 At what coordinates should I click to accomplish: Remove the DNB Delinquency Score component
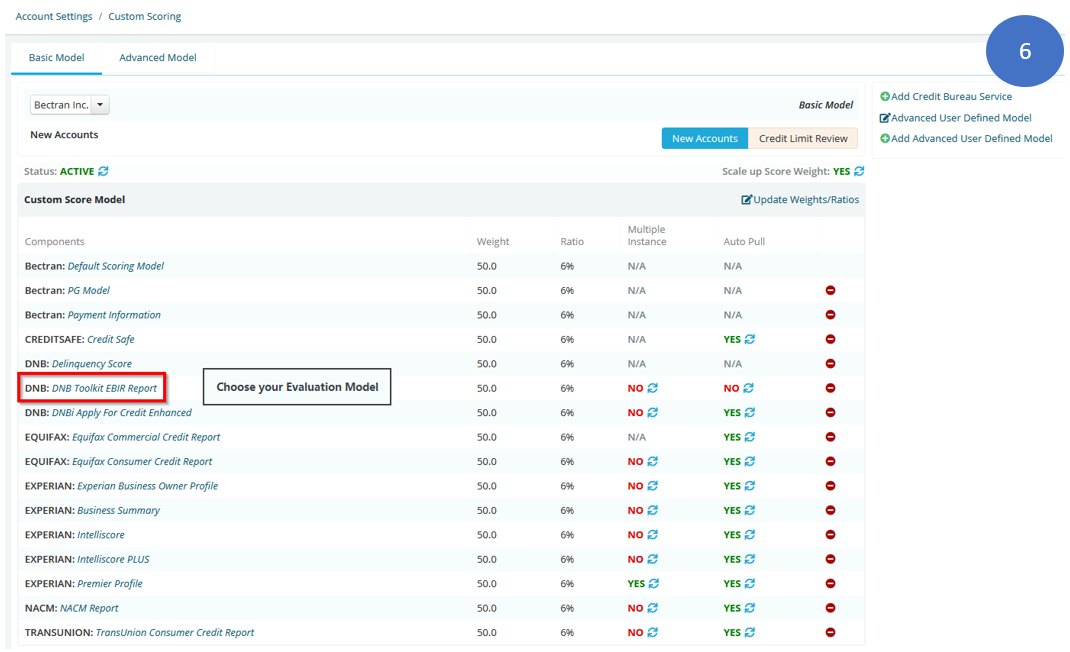830,364
